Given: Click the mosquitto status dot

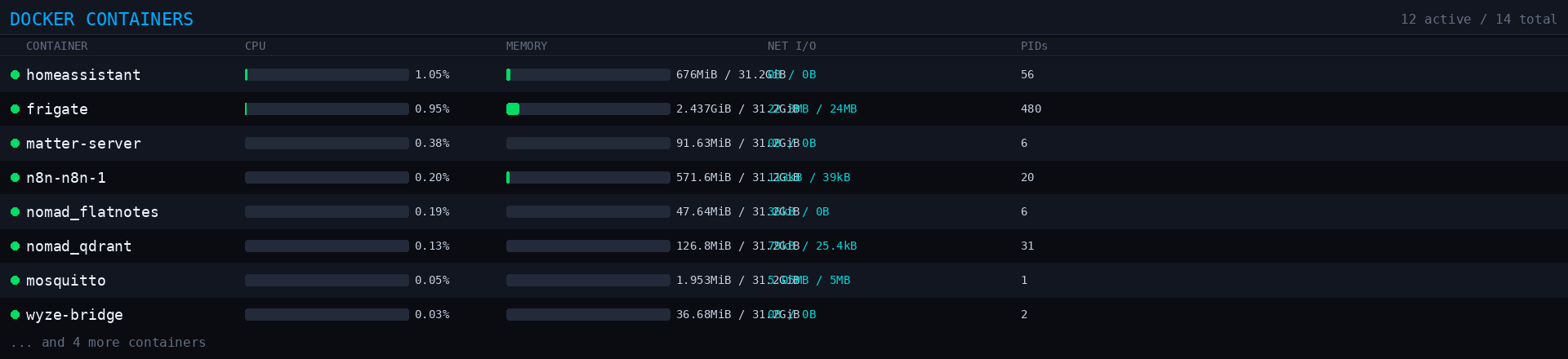Looking at the screenshot, I should pos(15,281).
